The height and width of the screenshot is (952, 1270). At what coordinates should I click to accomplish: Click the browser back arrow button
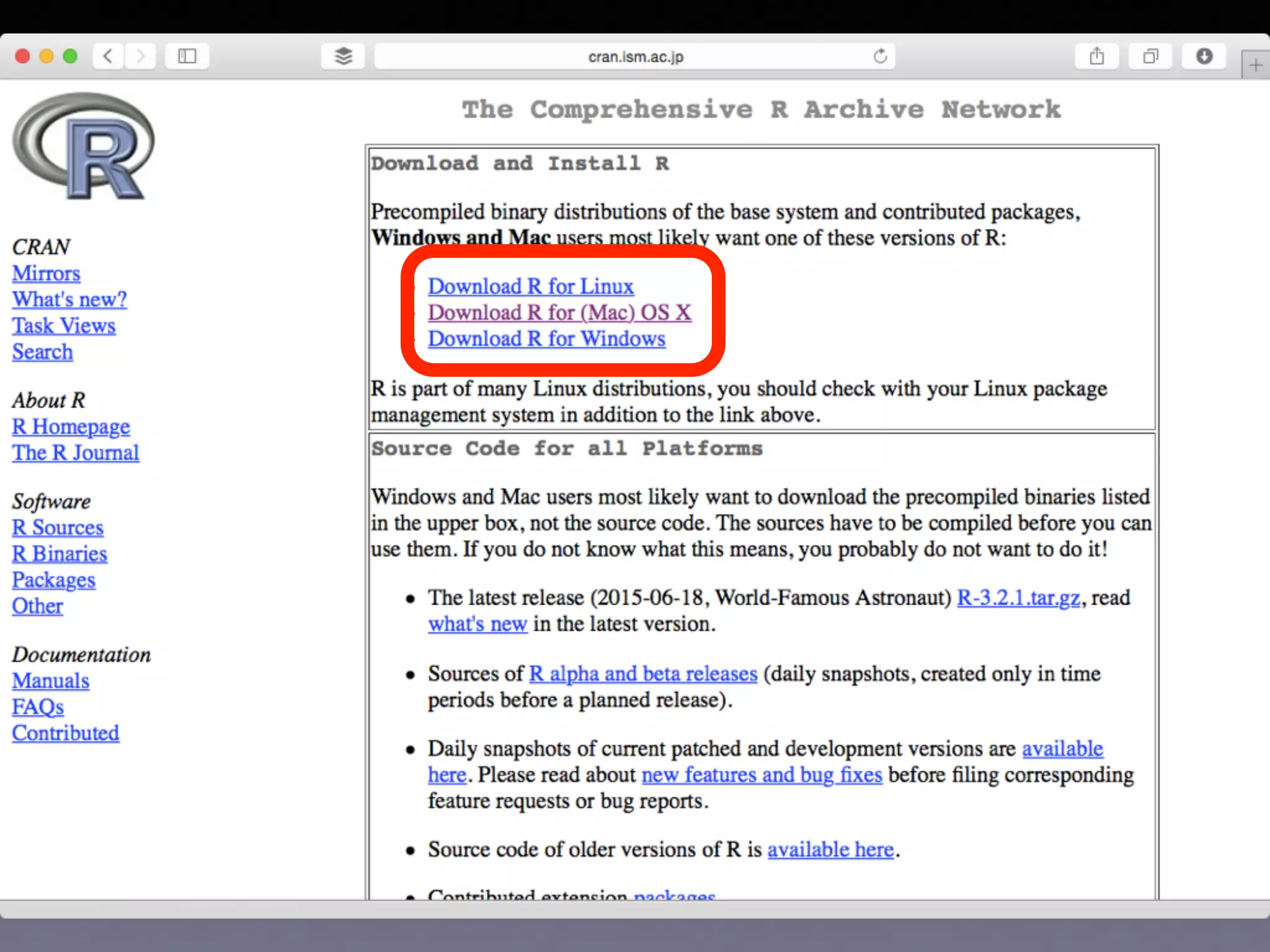108,56
